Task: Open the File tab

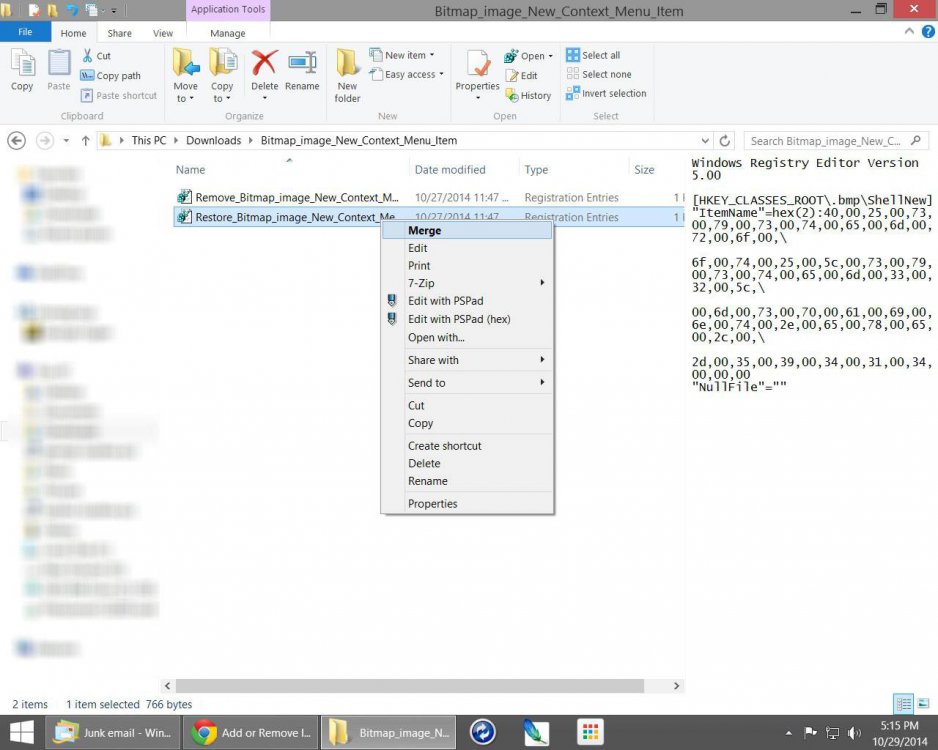Action: (25, 32)
